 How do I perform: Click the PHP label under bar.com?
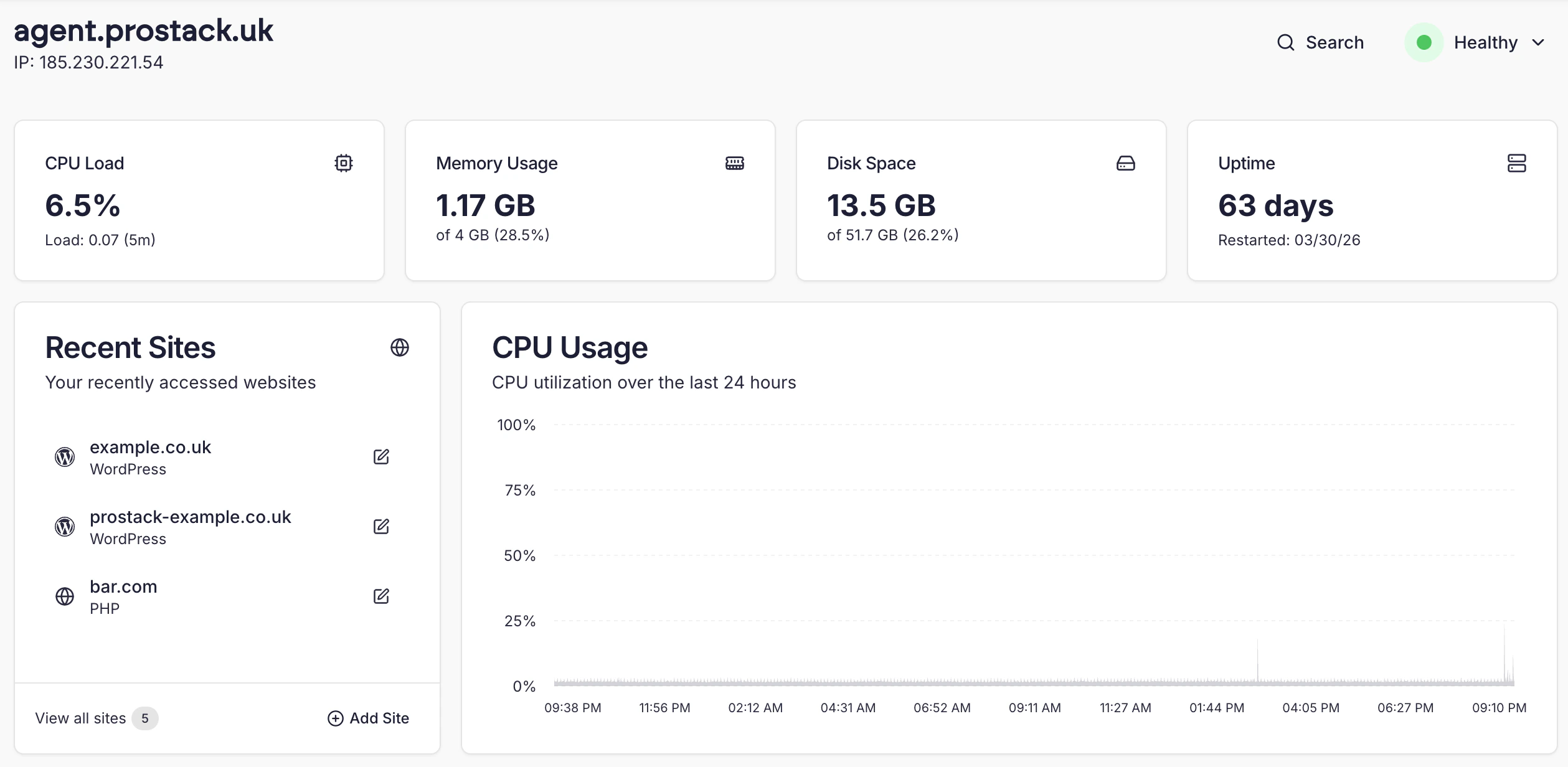[x=105, y=609]
